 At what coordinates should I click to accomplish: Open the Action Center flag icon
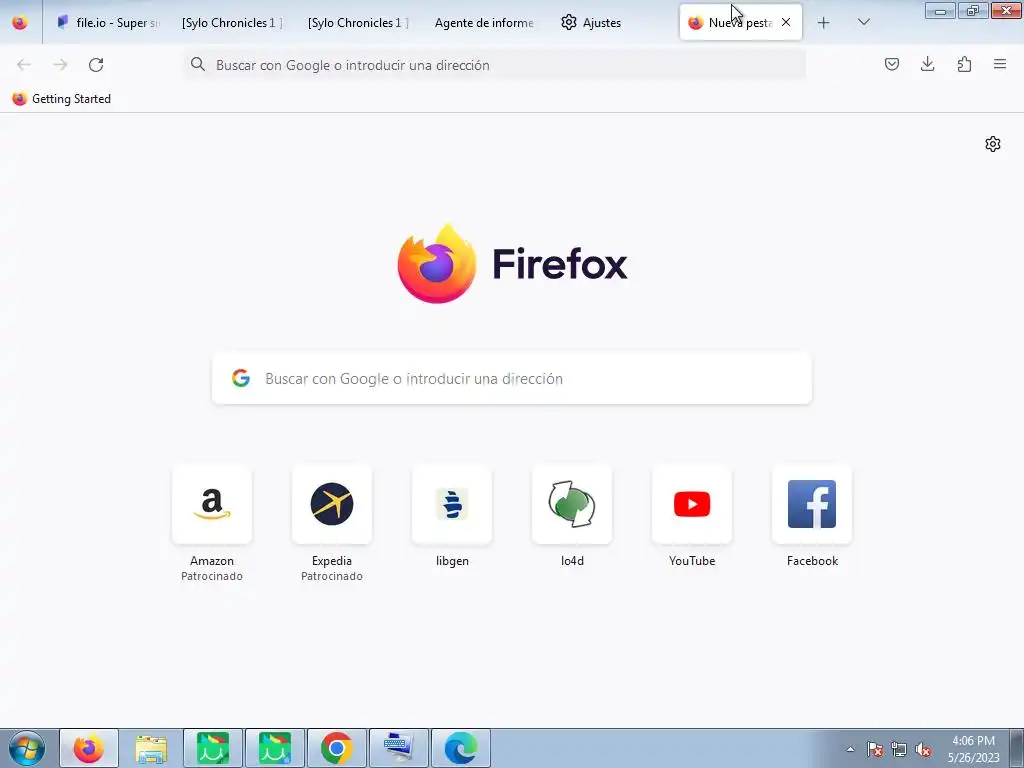(875, 750)
